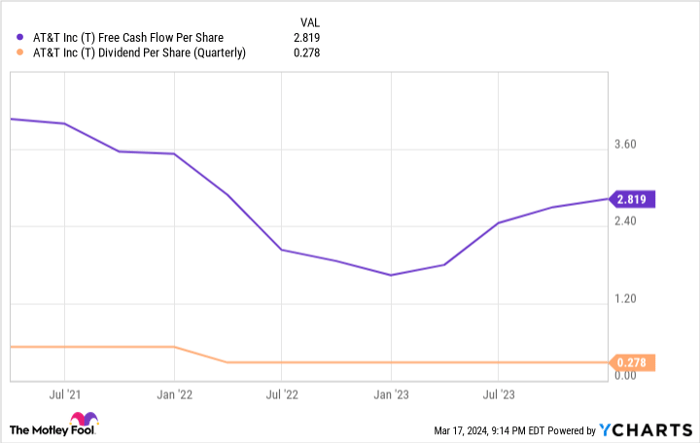
Task: Click the 2.819 value in the legend
Action: tap(308, 38)
